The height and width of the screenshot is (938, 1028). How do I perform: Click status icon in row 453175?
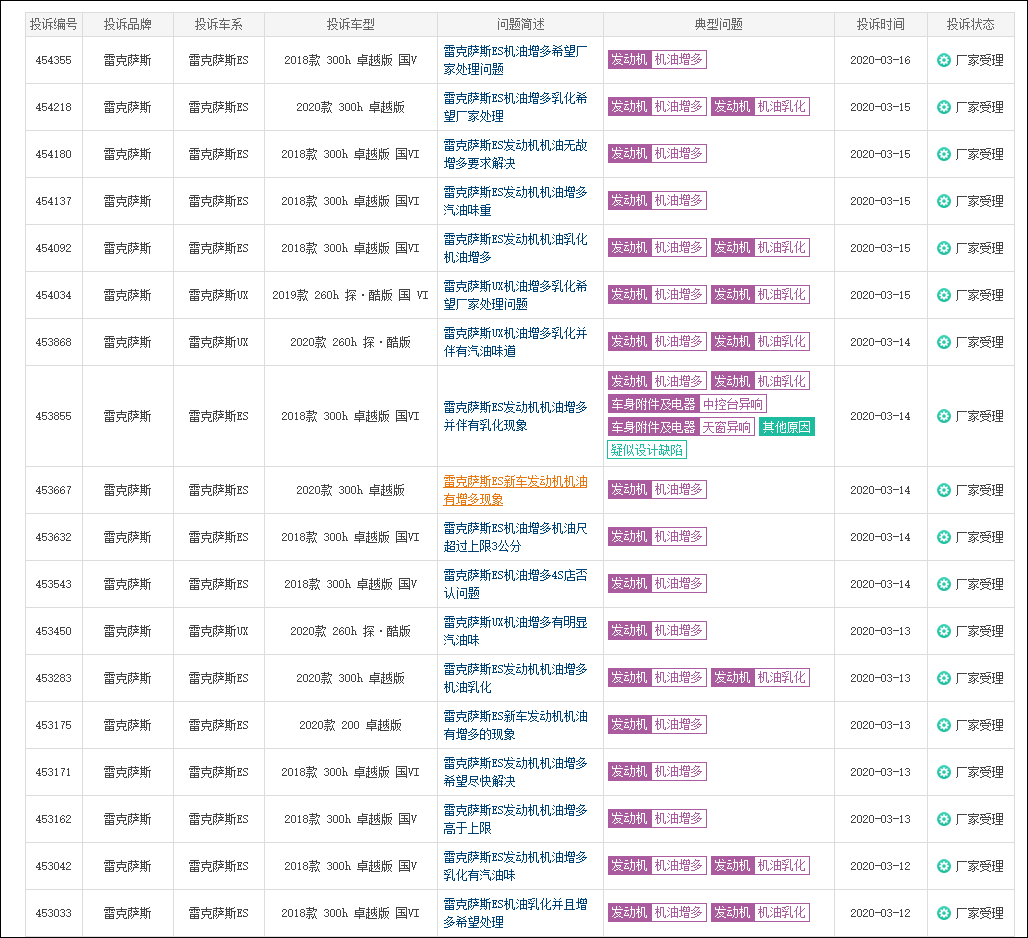(x=943, y=725)
